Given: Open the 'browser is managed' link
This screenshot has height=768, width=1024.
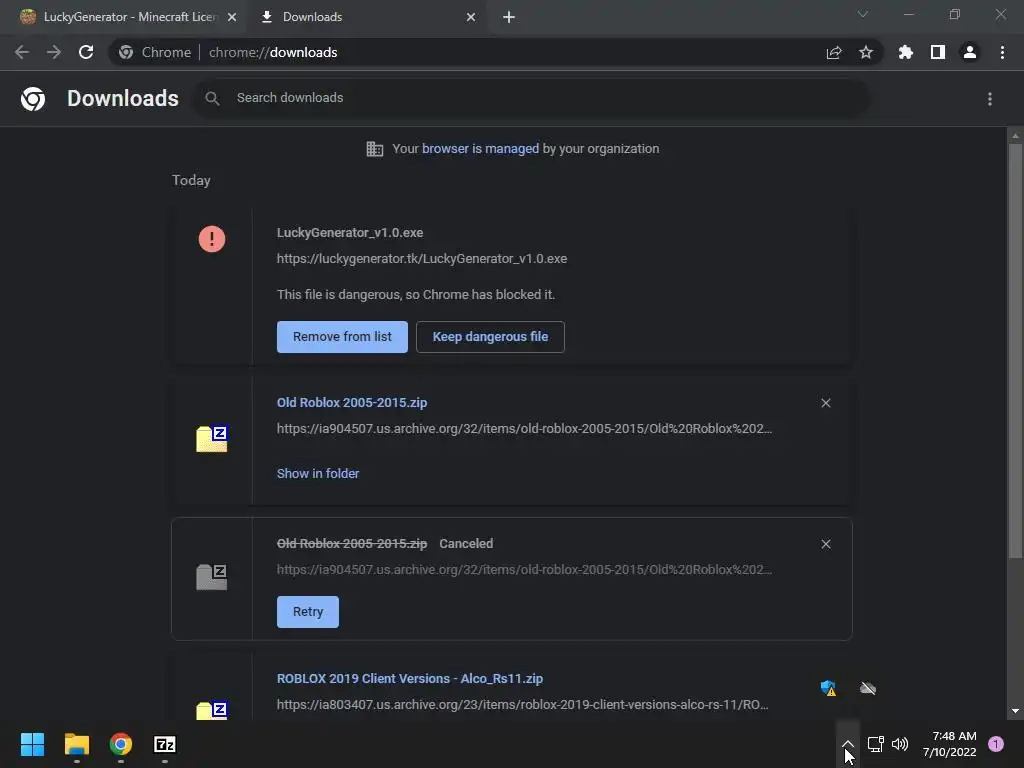Looking at the screenshot, I should [480, 149].
